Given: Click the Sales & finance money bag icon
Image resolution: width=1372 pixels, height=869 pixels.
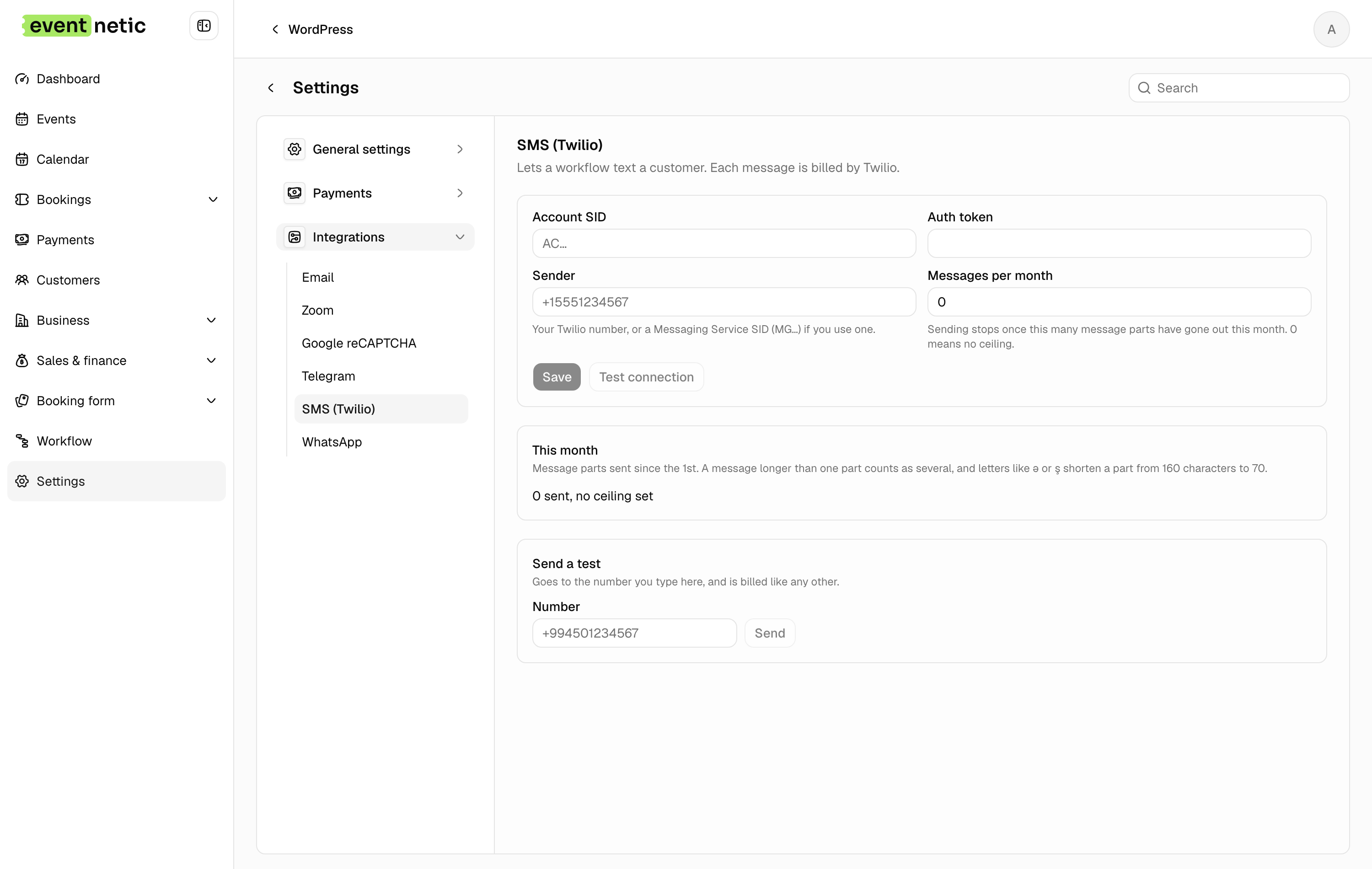Looking at the screenshot, I should coord(21,361).
